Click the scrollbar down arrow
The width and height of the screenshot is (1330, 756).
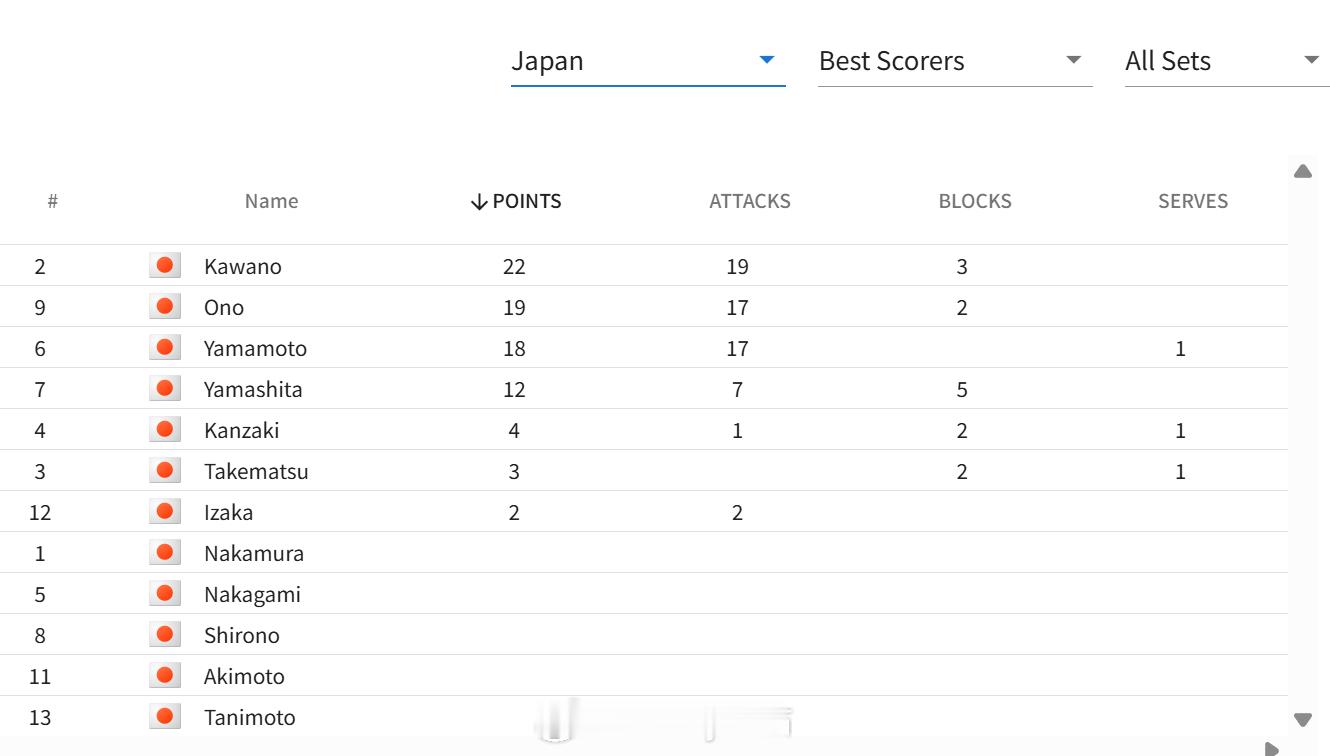[1302, 719]
